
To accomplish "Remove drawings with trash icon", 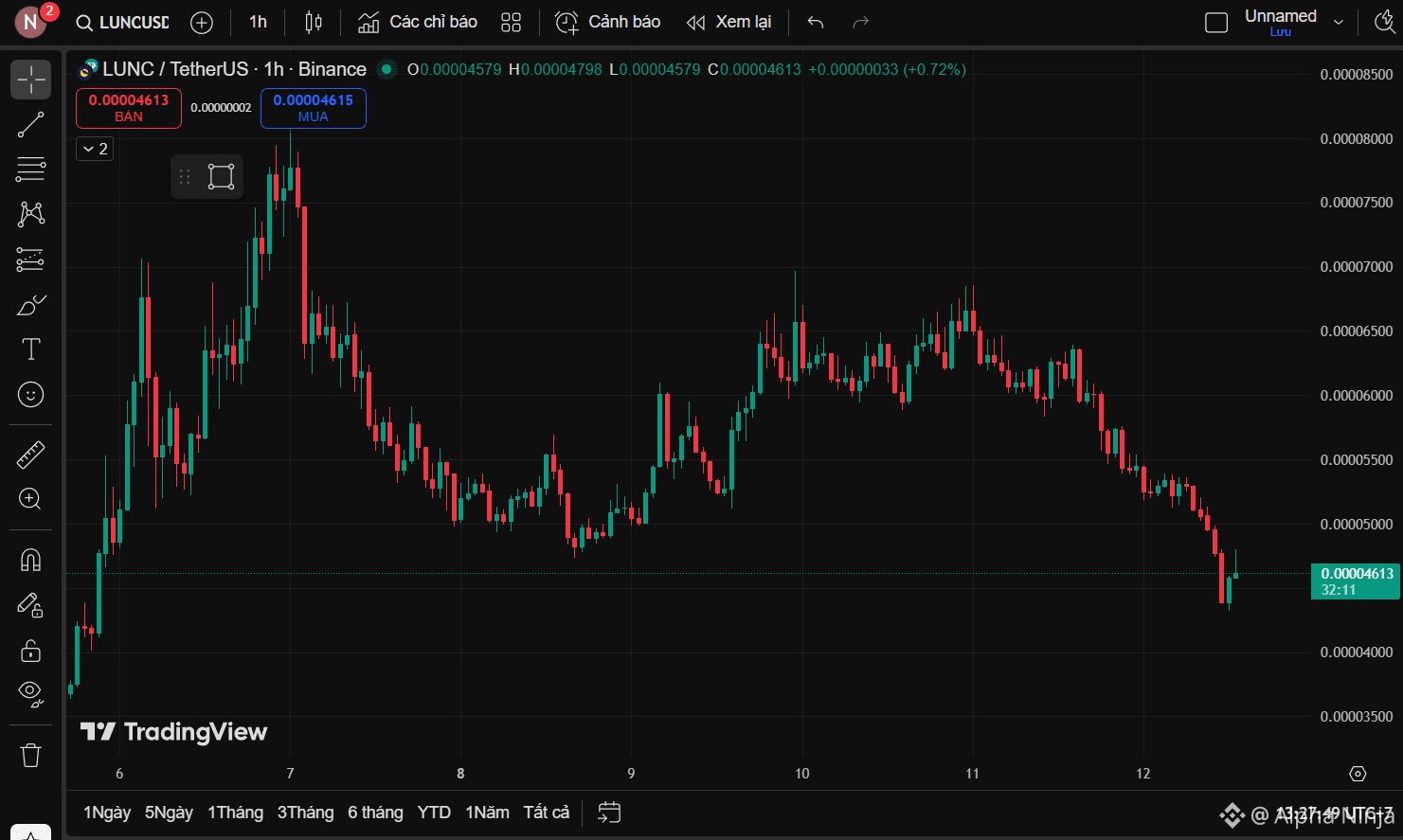I will click(30, 755).
